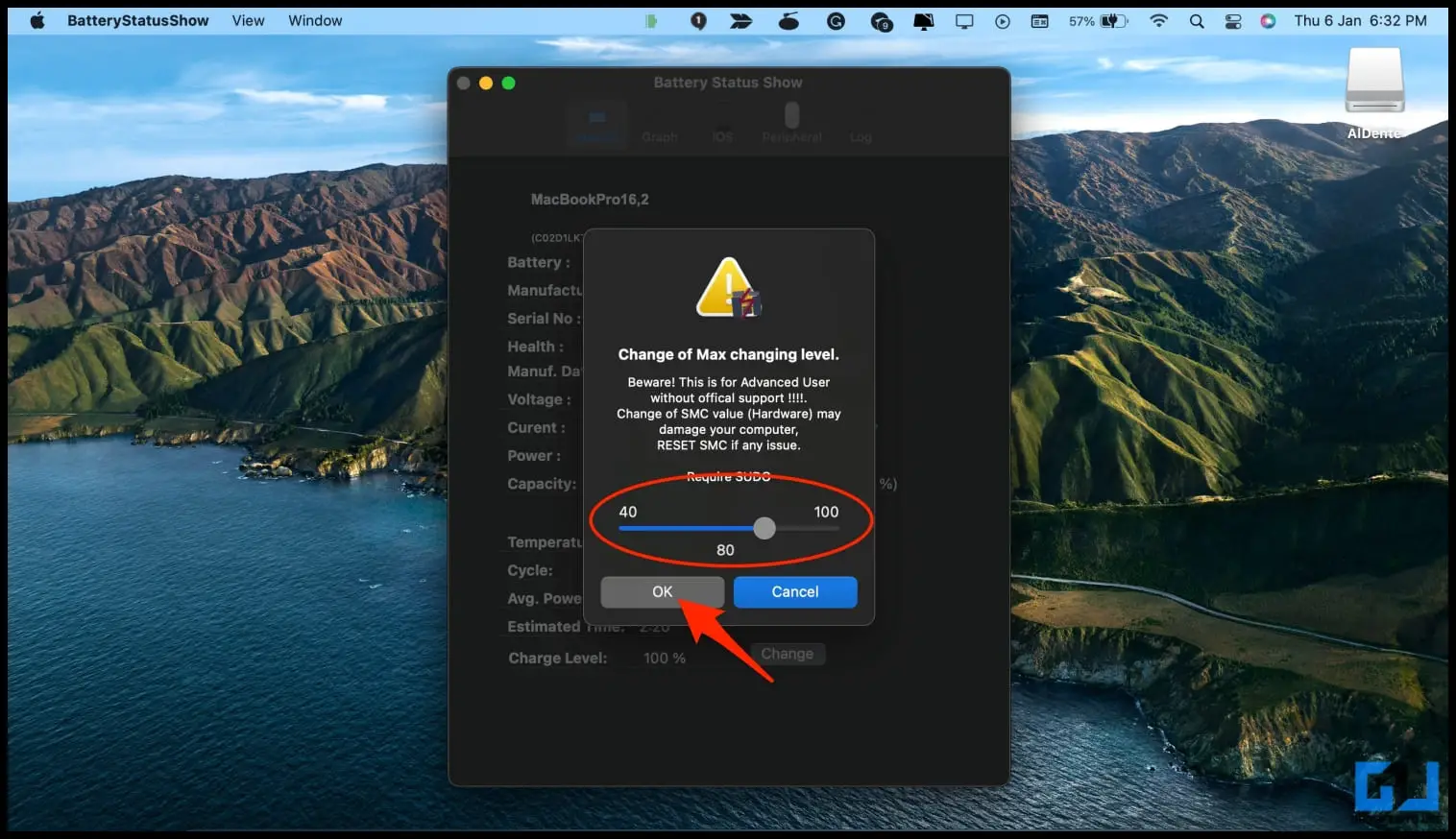Screen dimensions: 1456x839
Task: Minimize the Battery Status Show window
Action: click(486, 84)
